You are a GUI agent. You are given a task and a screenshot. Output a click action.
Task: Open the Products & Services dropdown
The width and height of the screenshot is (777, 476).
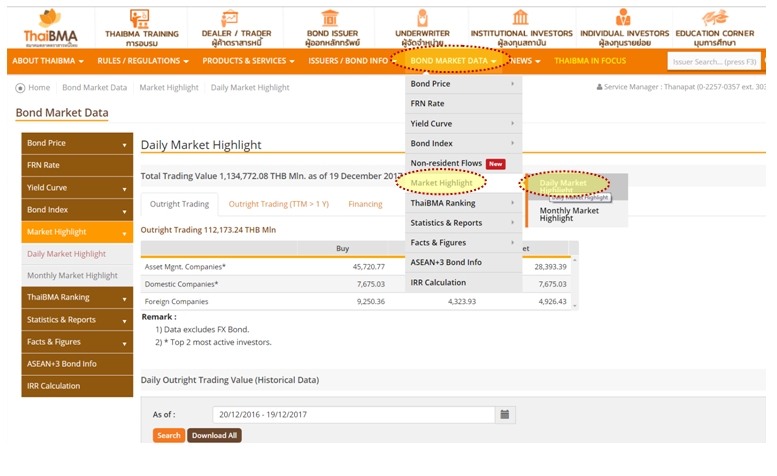(248, 61)
